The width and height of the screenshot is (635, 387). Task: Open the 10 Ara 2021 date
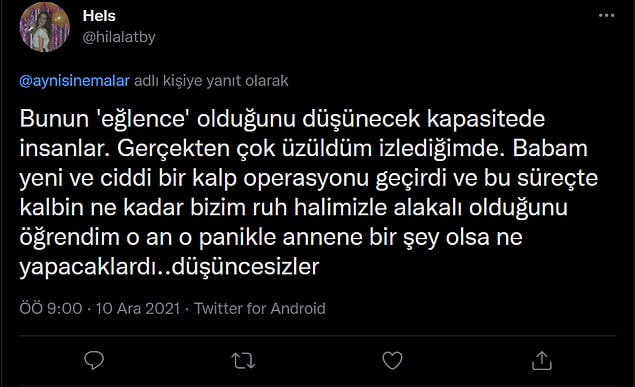point(138,308)
